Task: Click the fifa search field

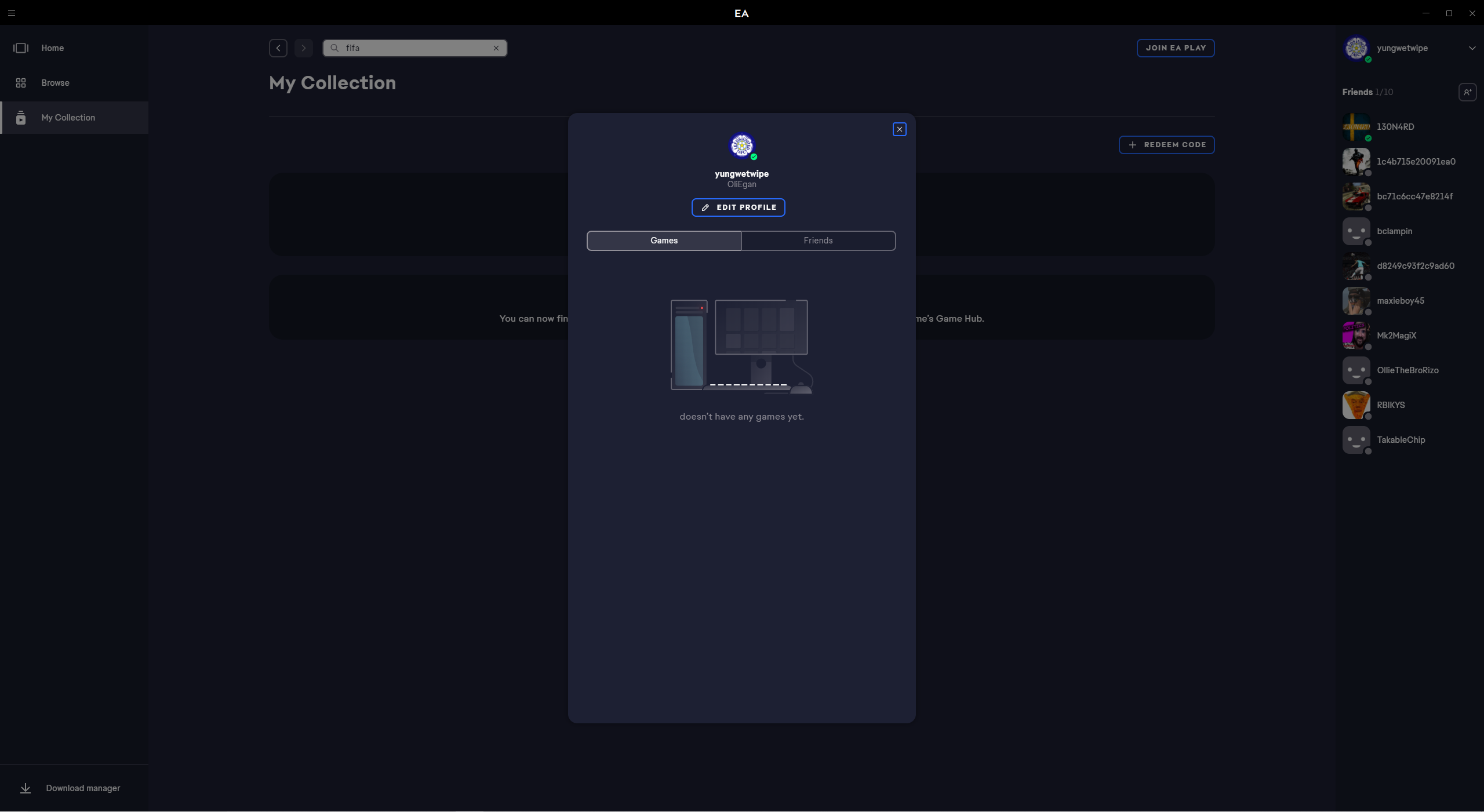Action: pos(414,48)
